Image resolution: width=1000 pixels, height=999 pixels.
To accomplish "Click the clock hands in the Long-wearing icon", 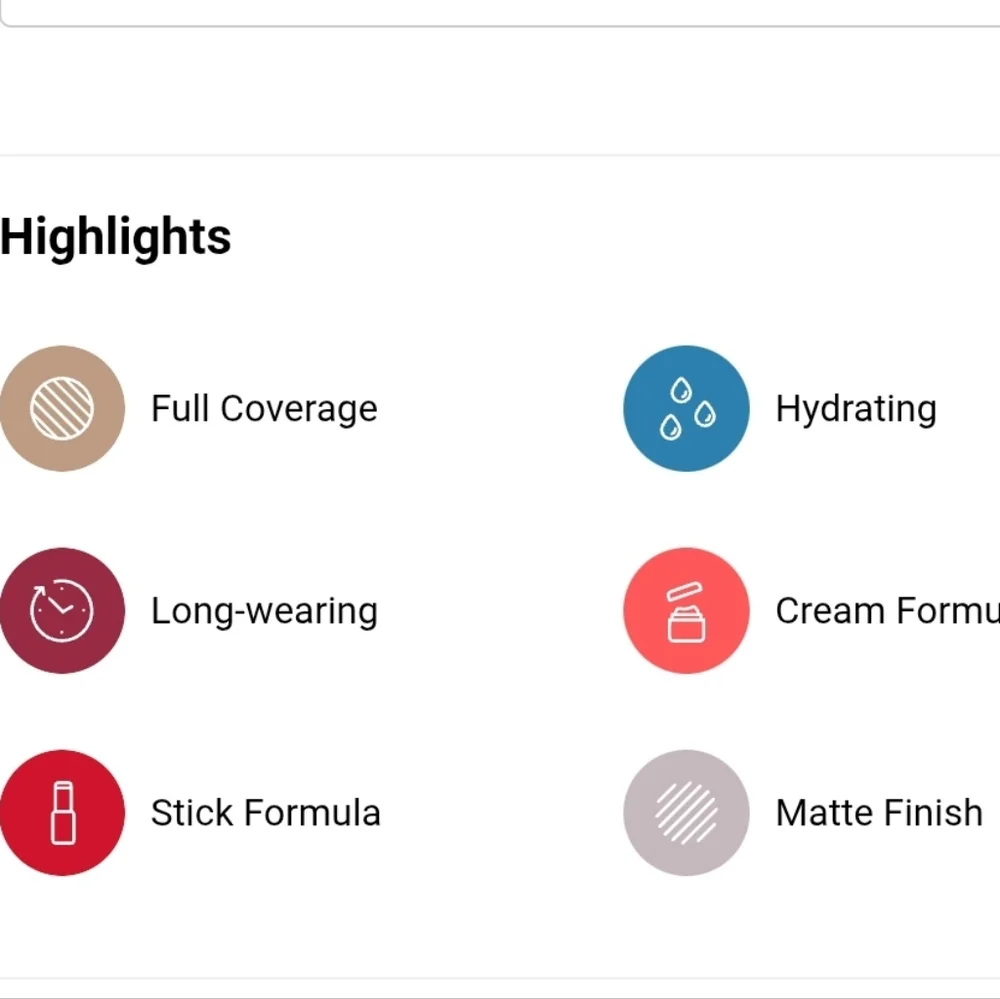I will tap(59, 605).
